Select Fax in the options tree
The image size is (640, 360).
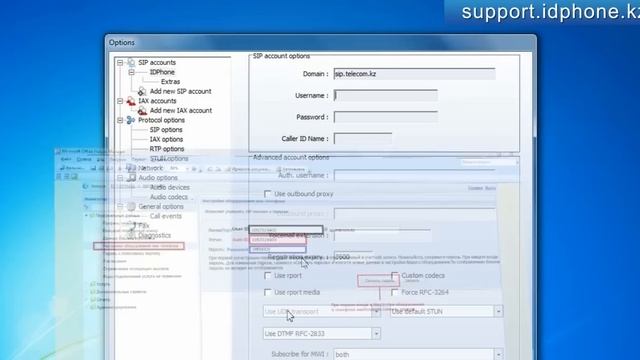[144, 226]
